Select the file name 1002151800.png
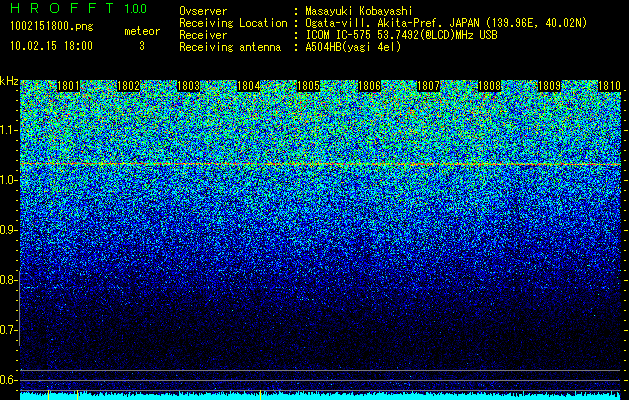The image size is (629, 400). pos(52,27)
